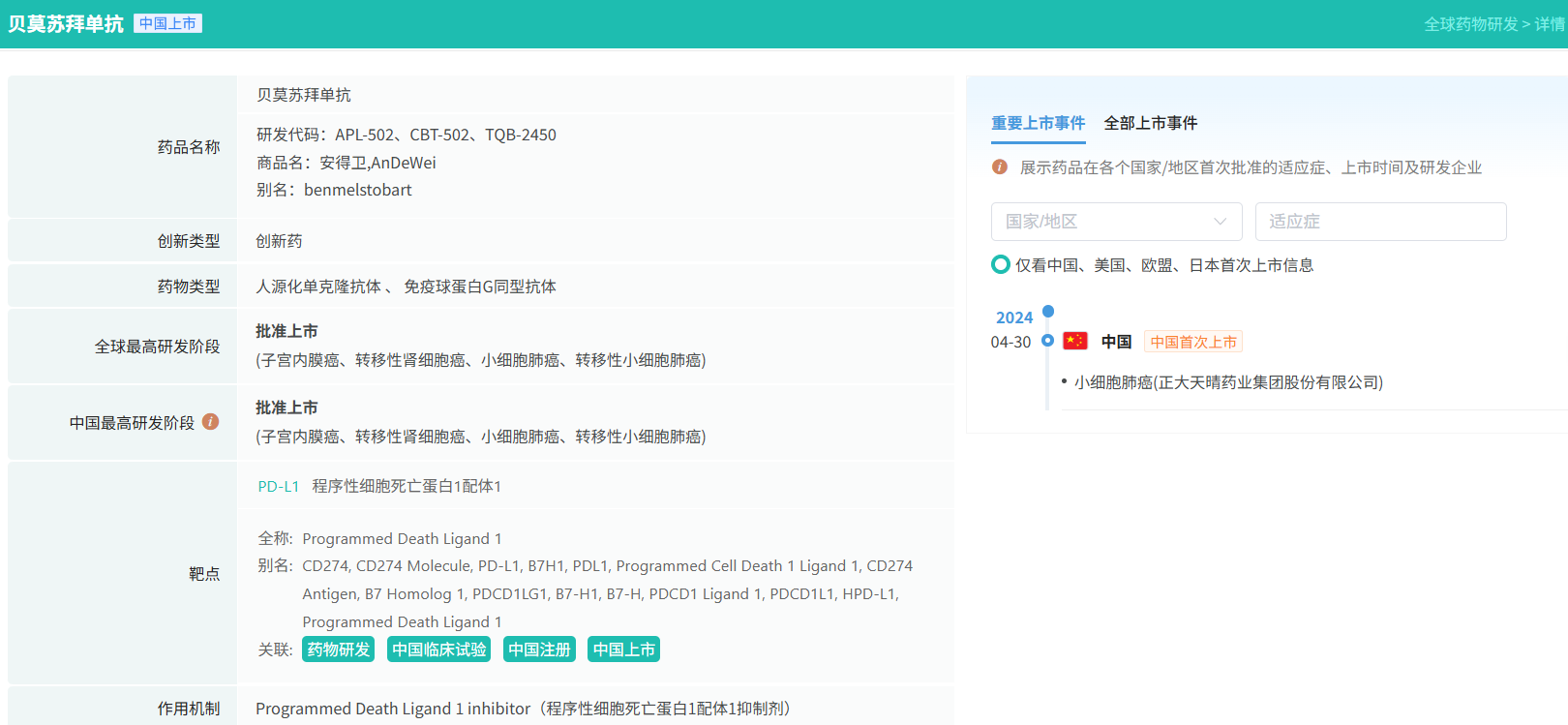The height and width of the screenshot is (725, 1568).
Task: Open the 中国上市 tag in 关联 row
Action: point(623,649)
